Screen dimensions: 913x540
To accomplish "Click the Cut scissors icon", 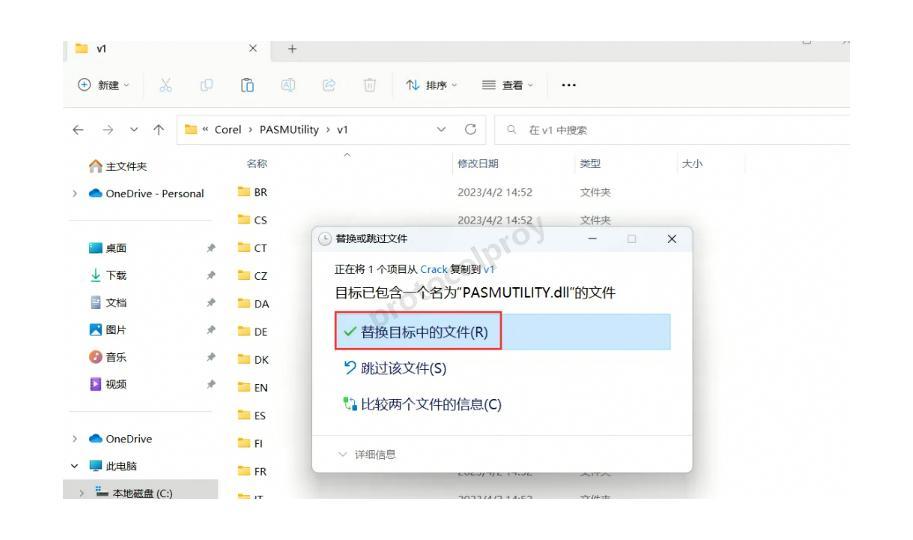I will pyautogui.click(x=166, y=85).
